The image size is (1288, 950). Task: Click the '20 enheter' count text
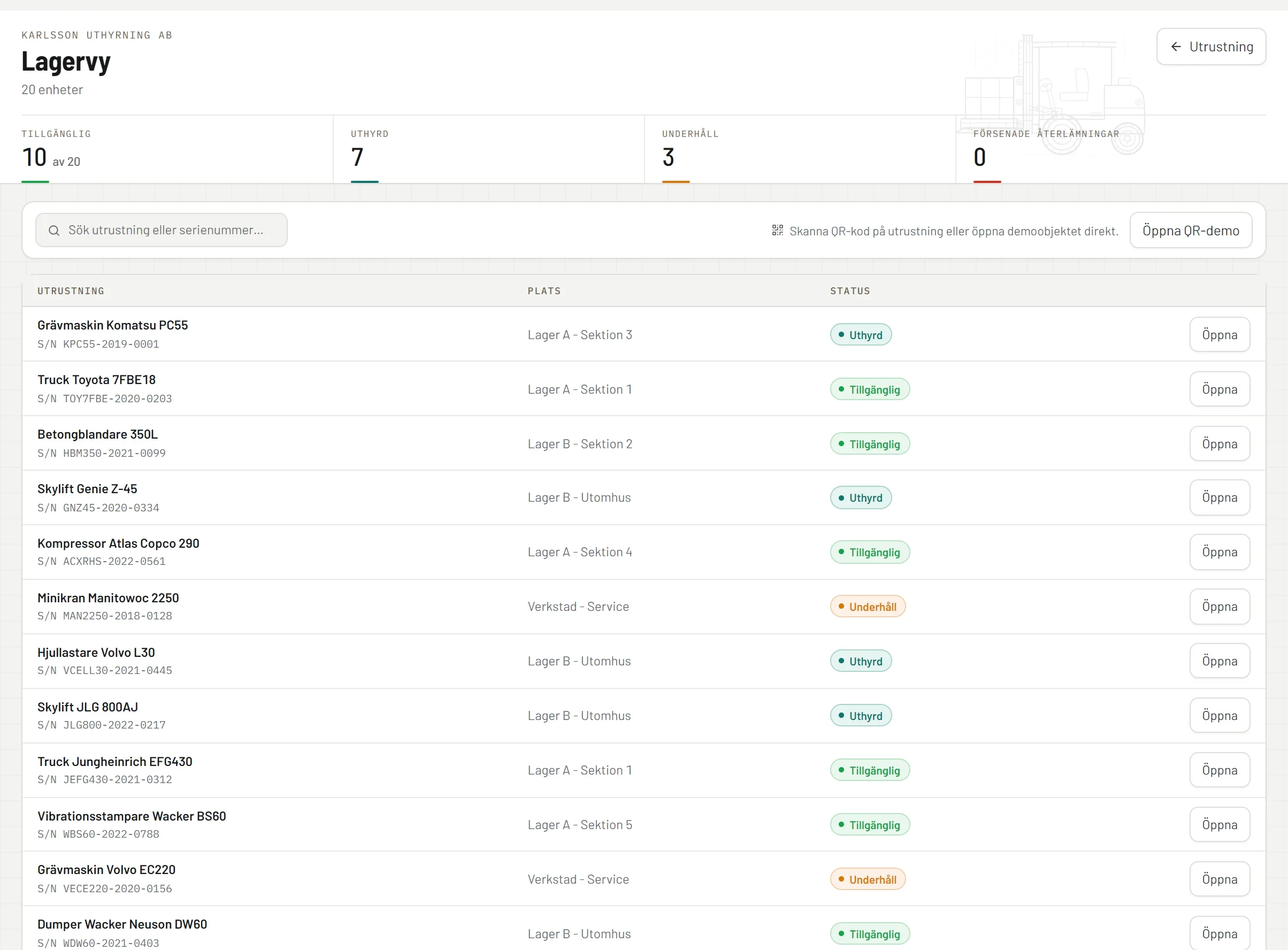click(x=52, y=90)
